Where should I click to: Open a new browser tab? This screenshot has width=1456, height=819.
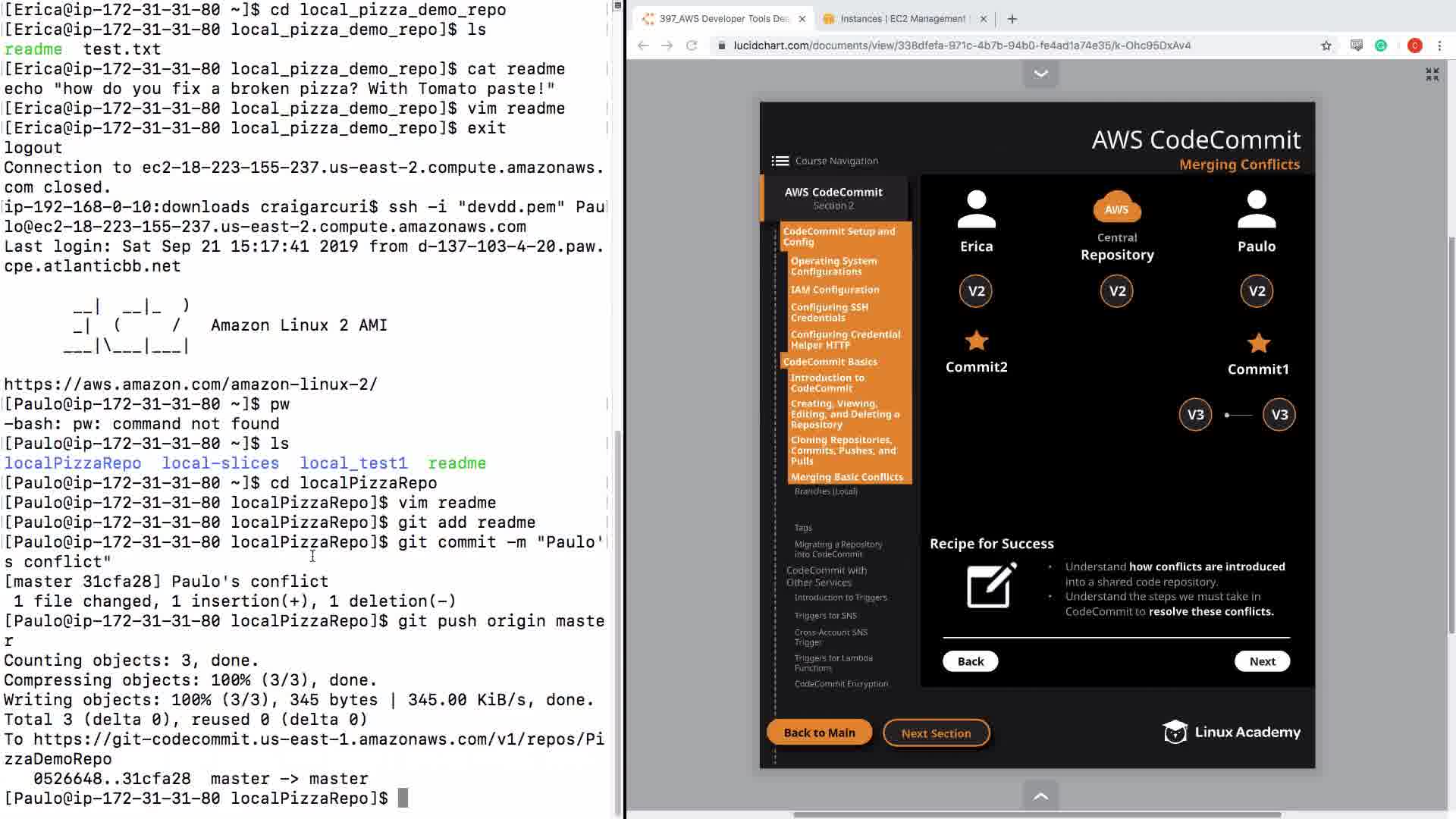1012,19
